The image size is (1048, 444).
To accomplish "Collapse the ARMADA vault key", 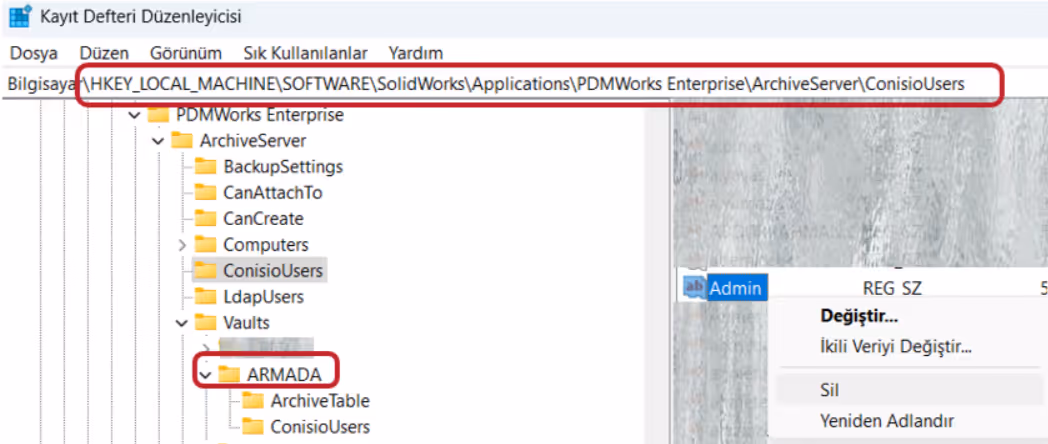I will (x=206, y=376).
